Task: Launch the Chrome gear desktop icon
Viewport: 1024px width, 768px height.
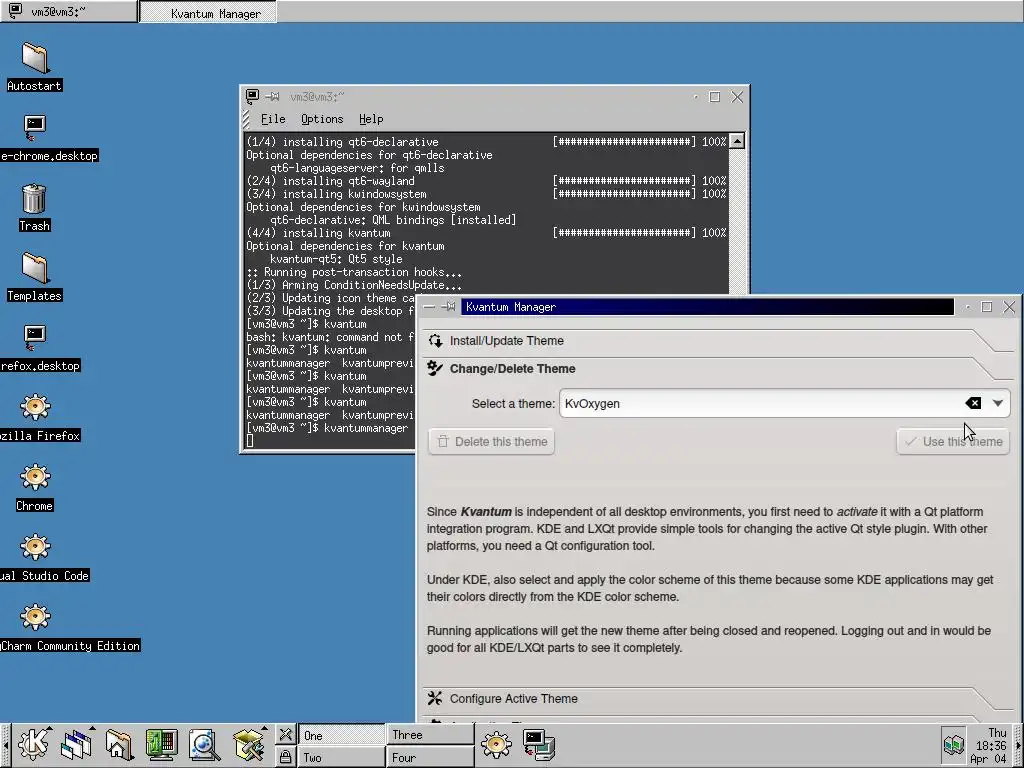Action: click(35, 487)
